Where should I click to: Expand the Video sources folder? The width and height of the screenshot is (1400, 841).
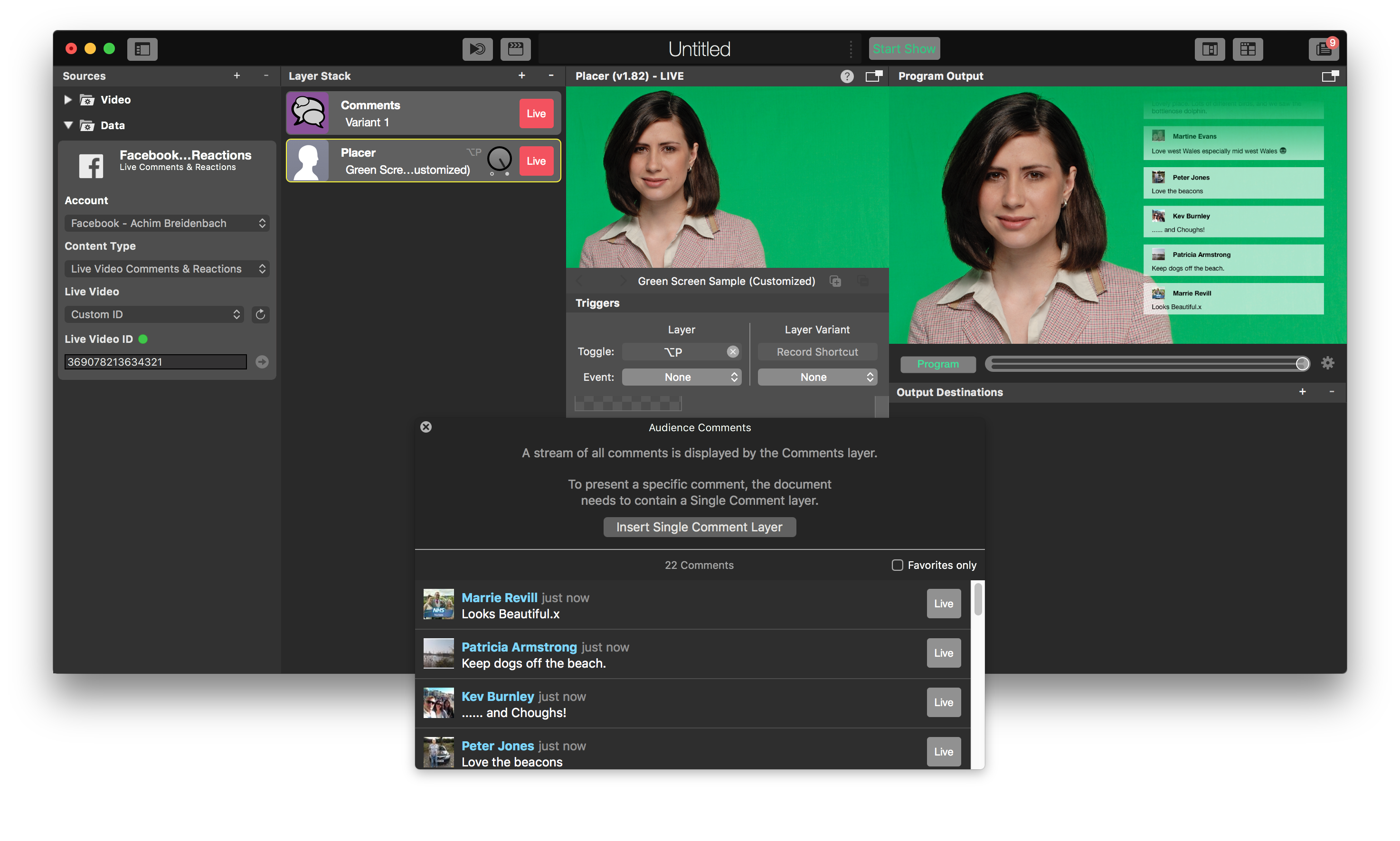(68, 100)
